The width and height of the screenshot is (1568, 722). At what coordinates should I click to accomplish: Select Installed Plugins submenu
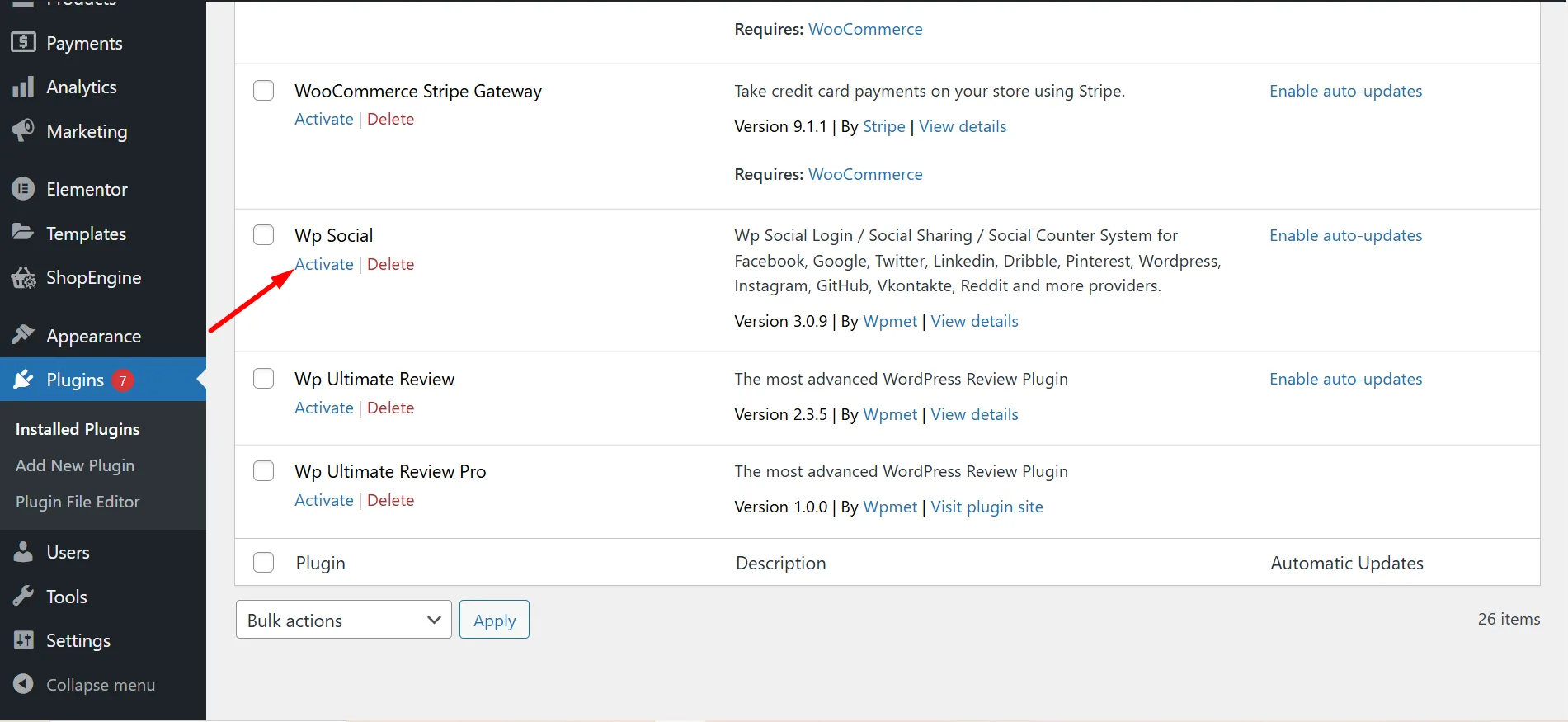[78, 429]
